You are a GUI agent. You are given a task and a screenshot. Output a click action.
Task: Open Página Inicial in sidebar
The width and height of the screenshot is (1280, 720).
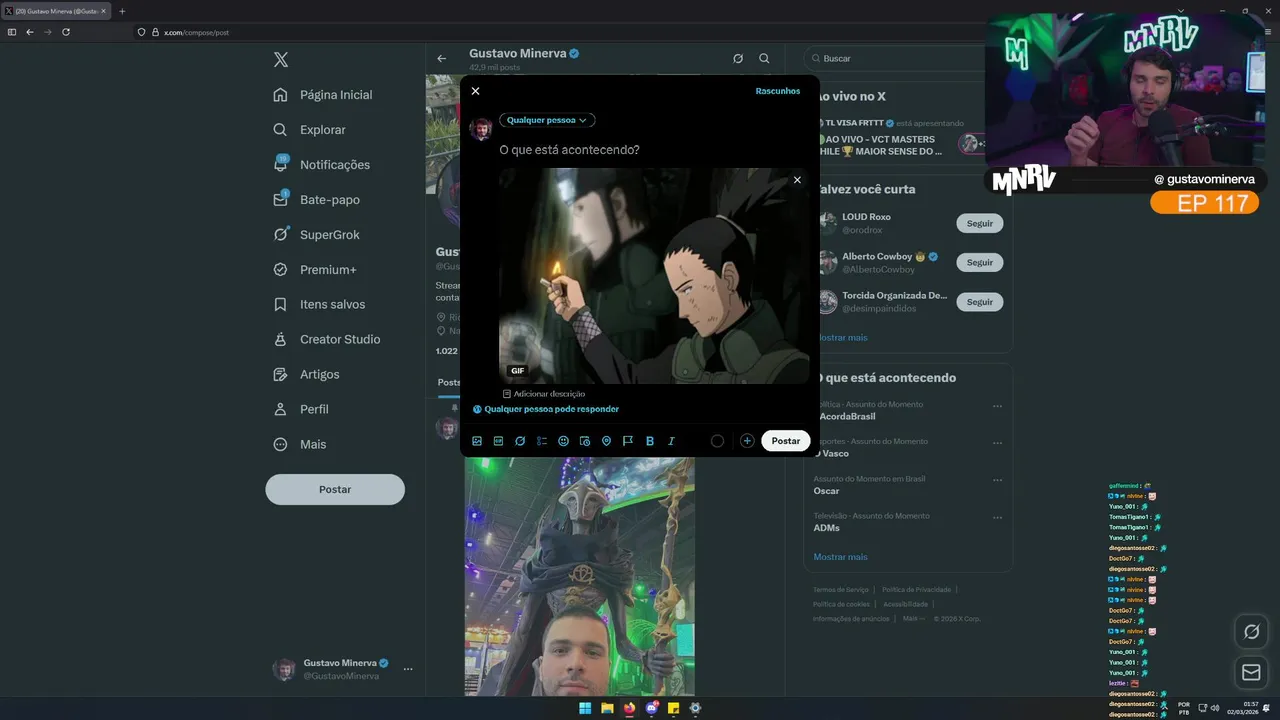323,95
